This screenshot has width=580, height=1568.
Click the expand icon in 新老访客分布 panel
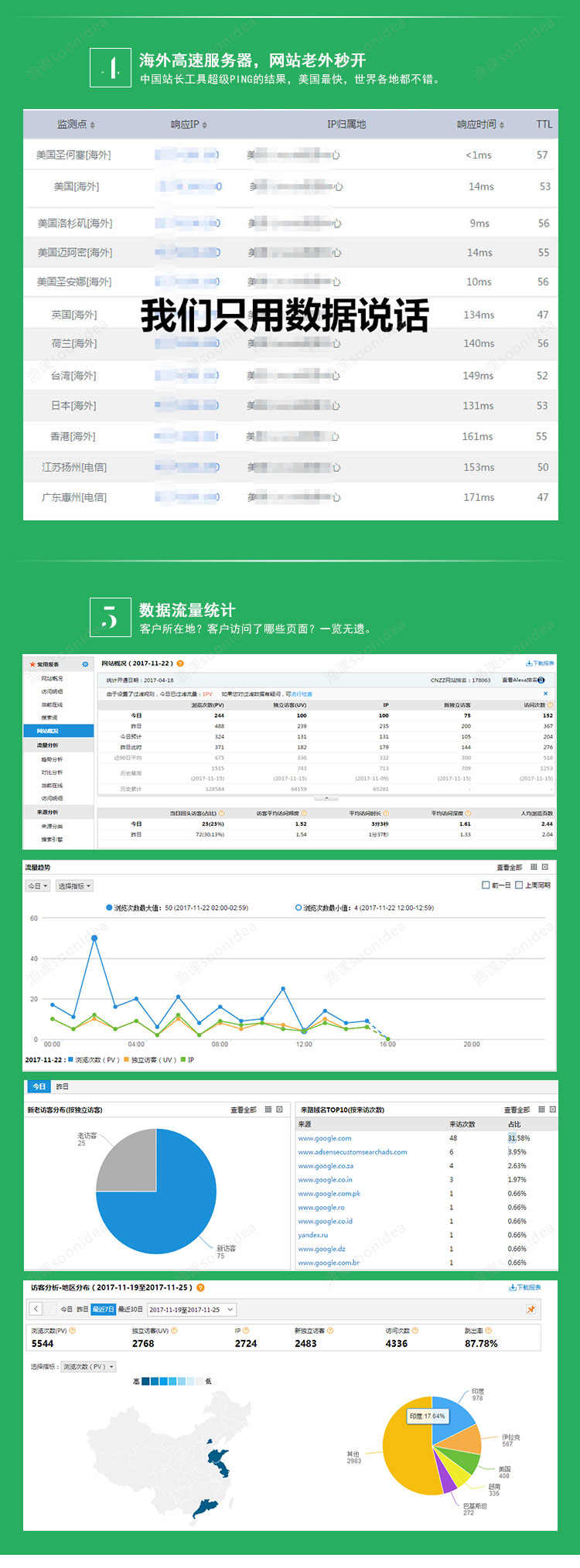coord(279,1110)
